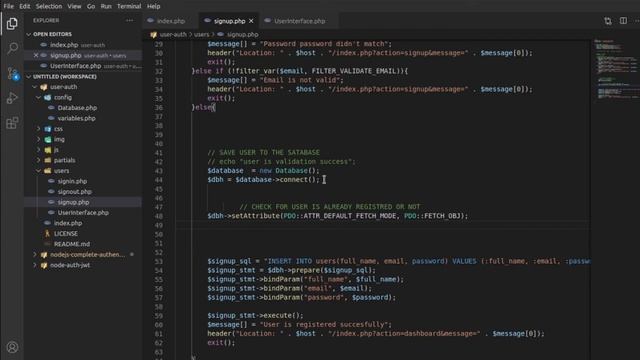Switch to the UserInterface.php tab
Screen dimensions: 640x360
300,21
